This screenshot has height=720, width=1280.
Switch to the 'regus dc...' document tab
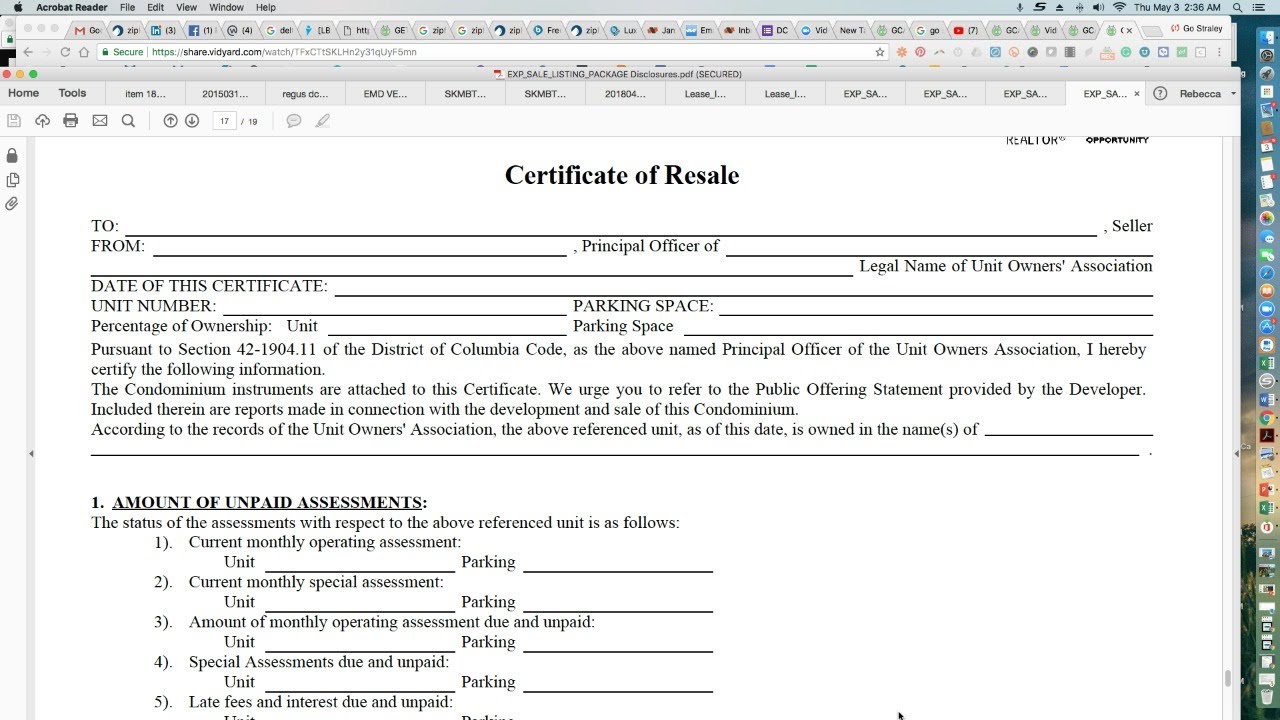tap(305, 94)
